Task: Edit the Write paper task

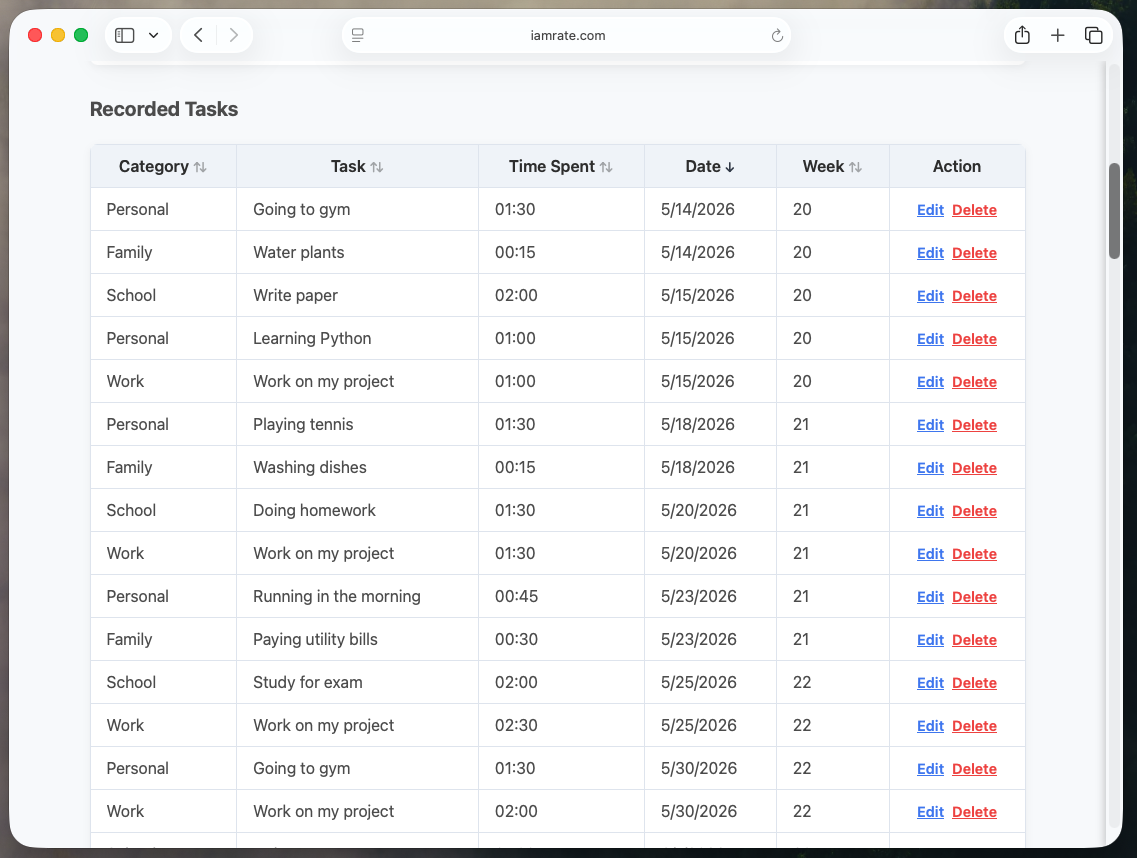Action: (930, 296)
